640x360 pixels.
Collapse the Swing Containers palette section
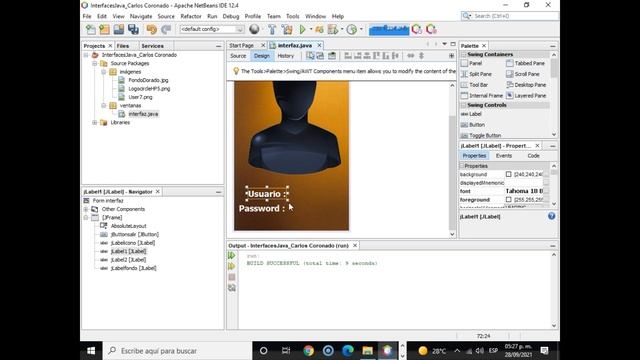point(463,54)
